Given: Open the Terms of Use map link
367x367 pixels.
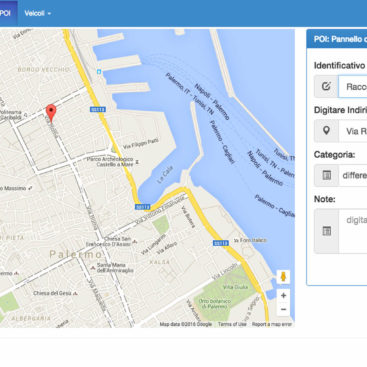Looking at the screenshot, I should 232,324.
